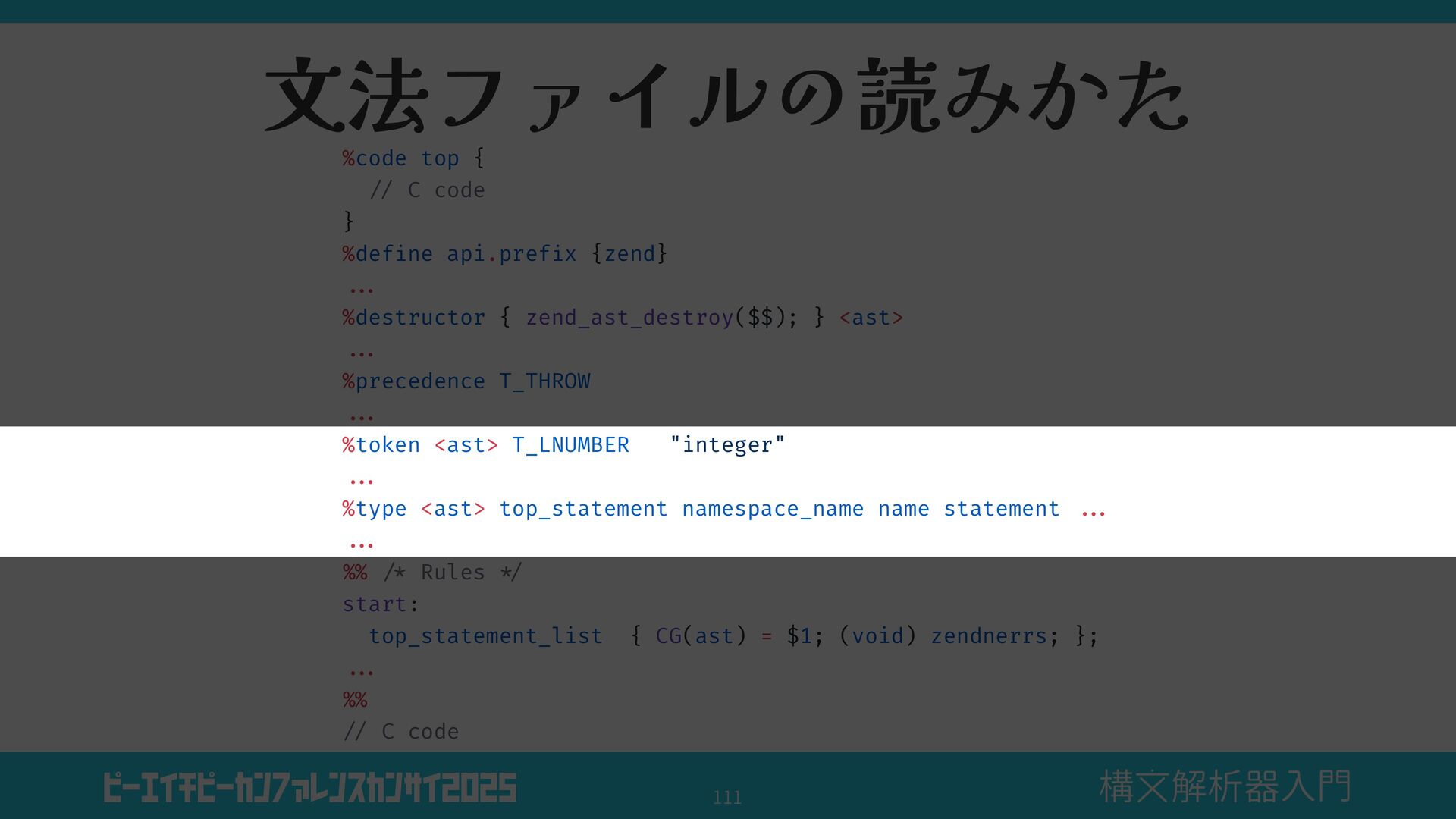
Task: Click the slide title 文法ファイルの読みかた
Action: [726, 96]
